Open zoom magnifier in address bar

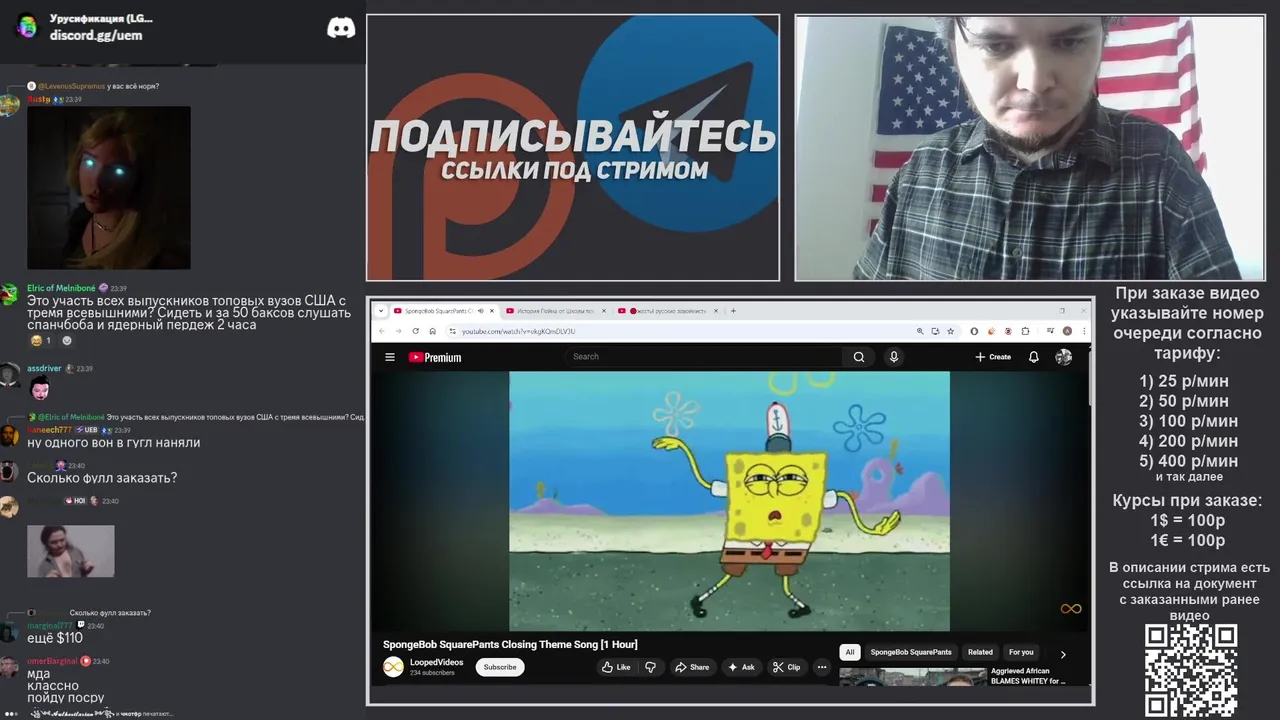pyautogui.click(x=920, y=331)
